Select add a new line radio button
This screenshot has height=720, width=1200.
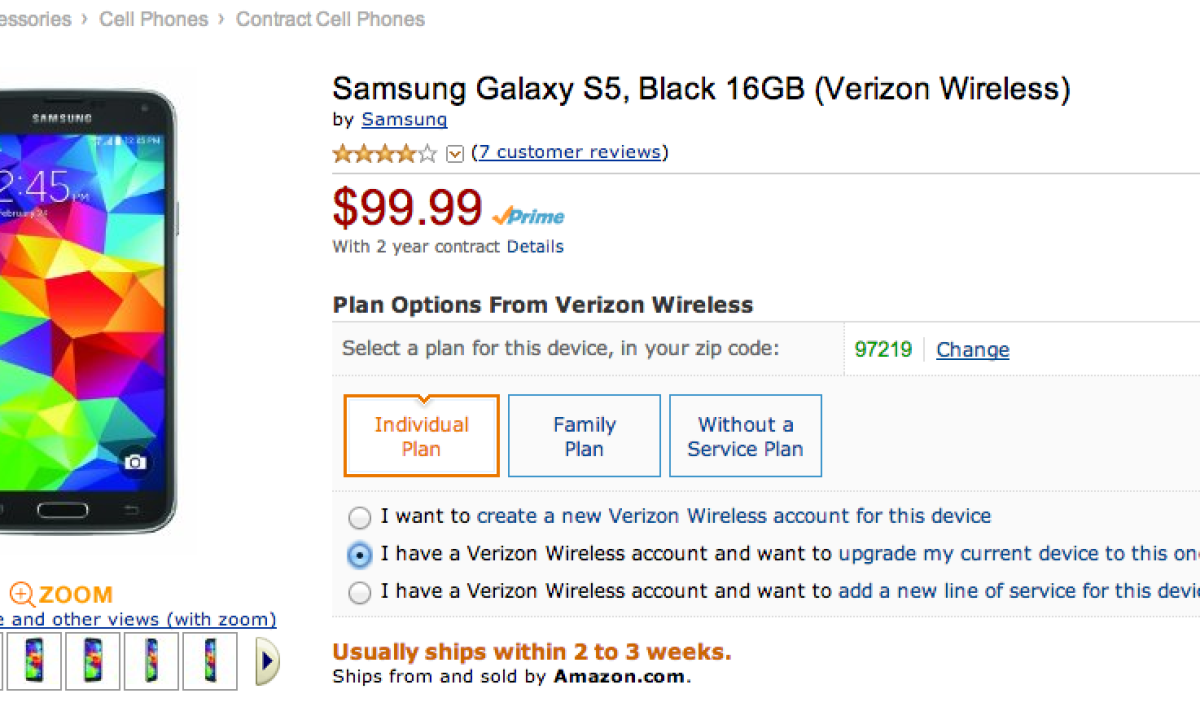[359, 593]
